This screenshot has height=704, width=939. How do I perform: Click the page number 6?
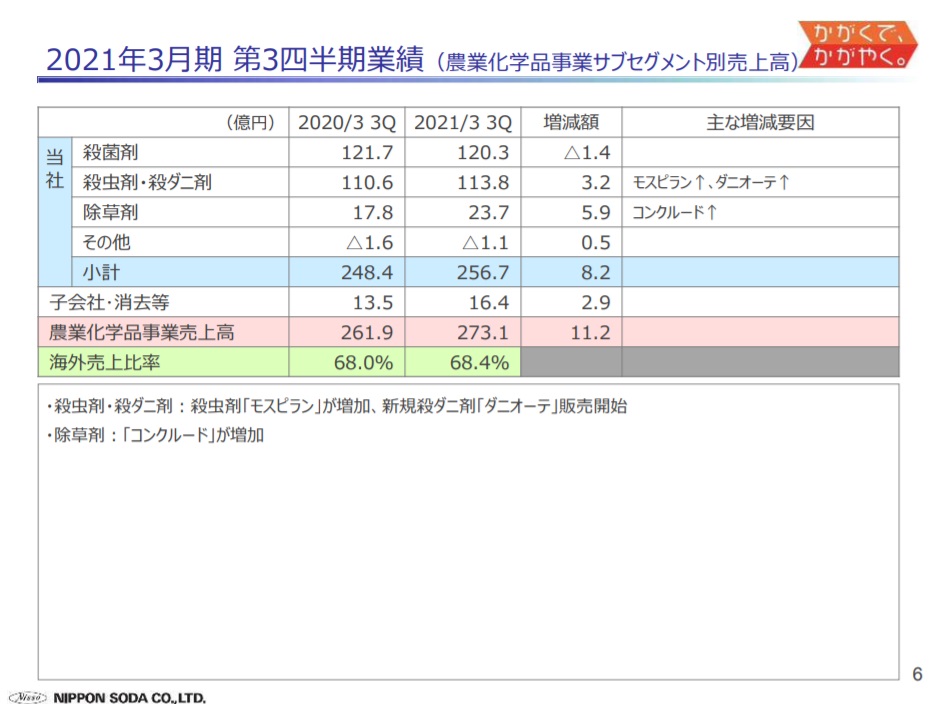(x=917, y=674)
